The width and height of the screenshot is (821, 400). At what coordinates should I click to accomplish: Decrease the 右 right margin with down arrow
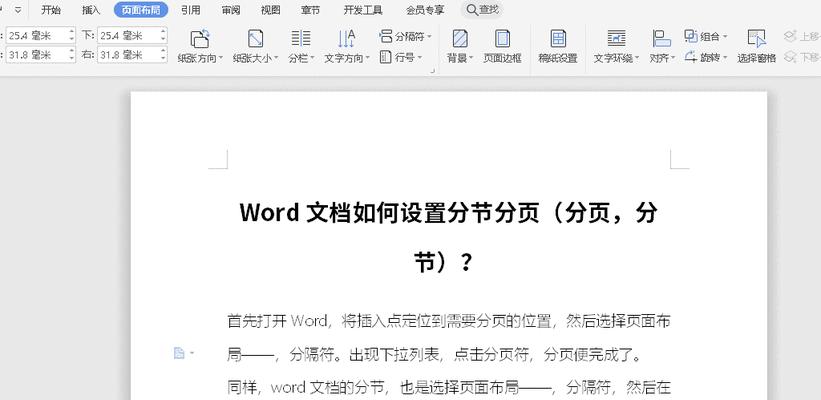click(163, 59)
